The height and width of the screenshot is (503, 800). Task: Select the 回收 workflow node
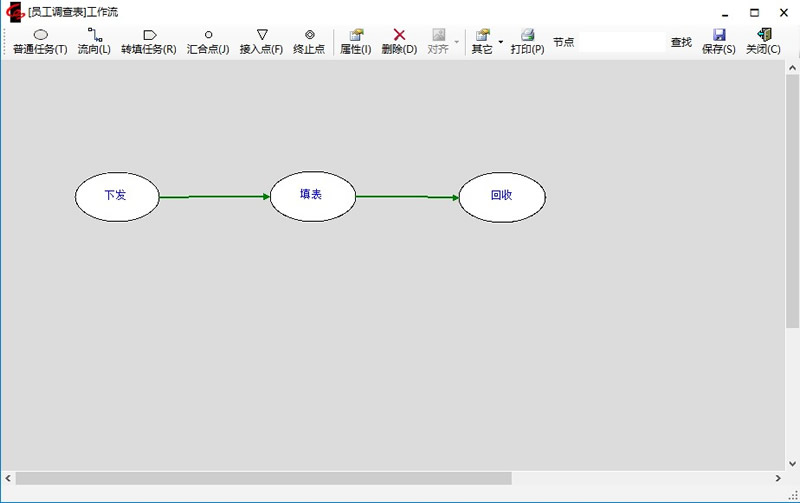[502, 196]
